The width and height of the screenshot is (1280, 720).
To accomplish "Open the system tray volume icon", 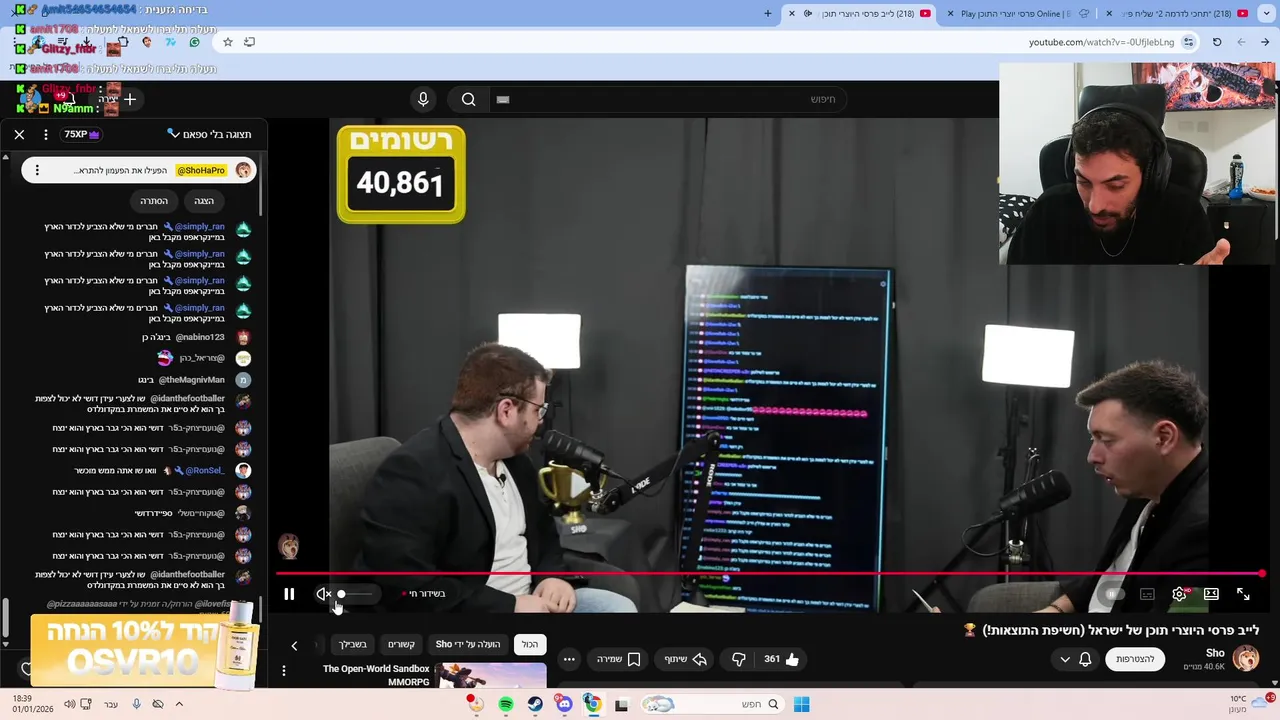I will tap(69, 704).
